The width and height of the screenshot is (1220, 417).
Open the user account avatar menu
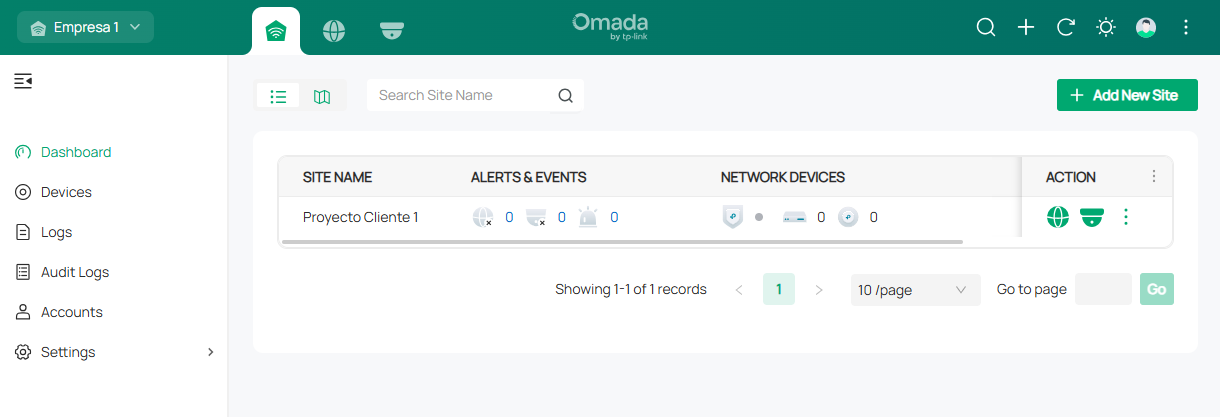pos(1146,27)
